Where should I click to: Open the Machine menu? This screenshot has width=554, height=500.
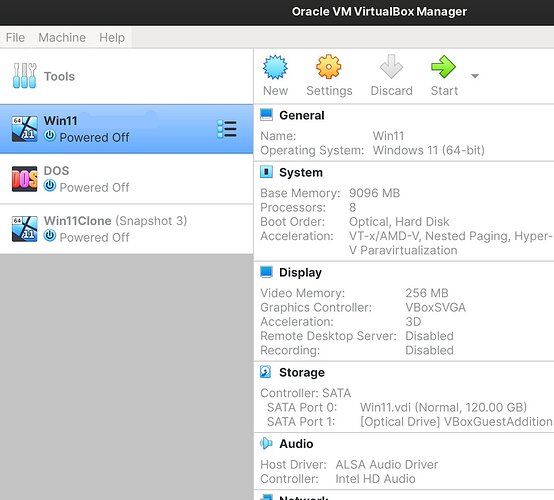pos(62,37)
